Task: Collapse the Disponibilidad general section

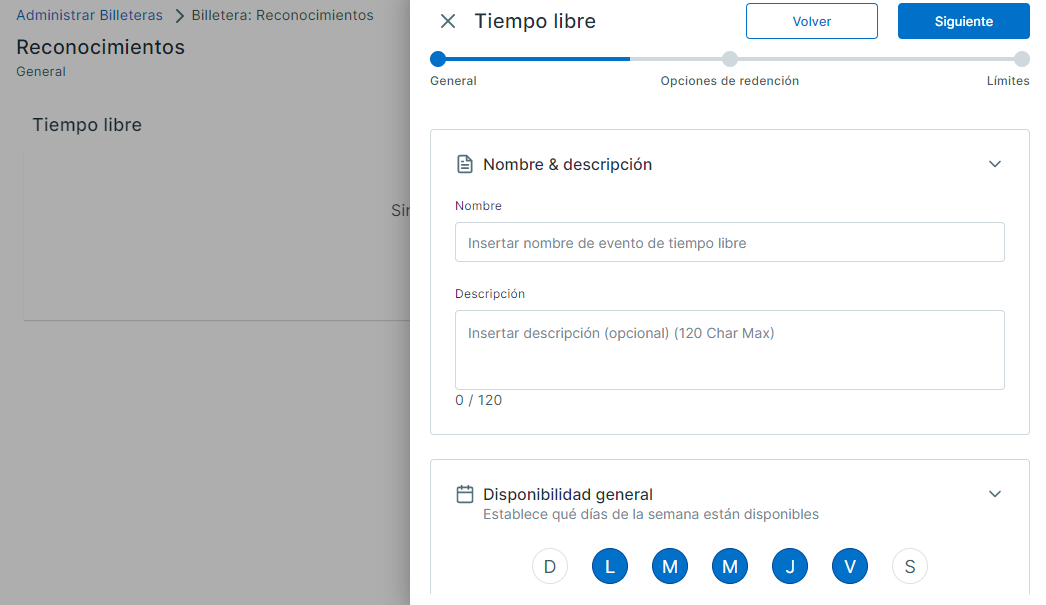Action: tap(995, 493)
